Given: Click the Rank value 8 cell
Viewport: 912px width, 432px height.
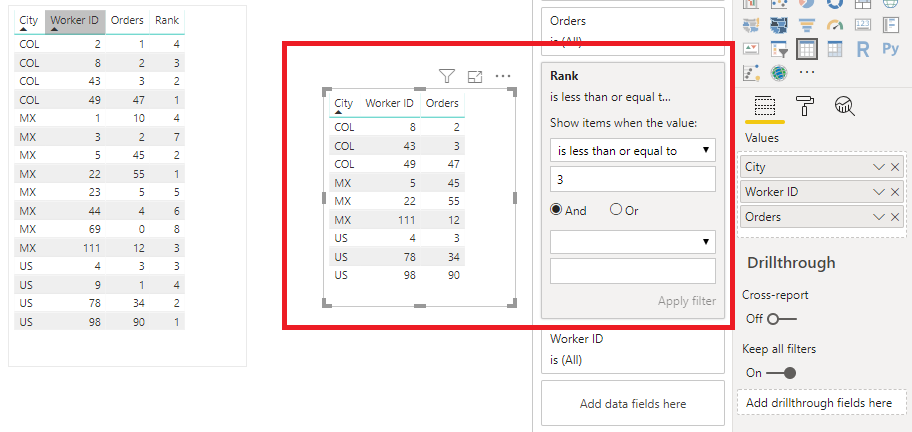Looking at the screenshot, I should point(167,230).
